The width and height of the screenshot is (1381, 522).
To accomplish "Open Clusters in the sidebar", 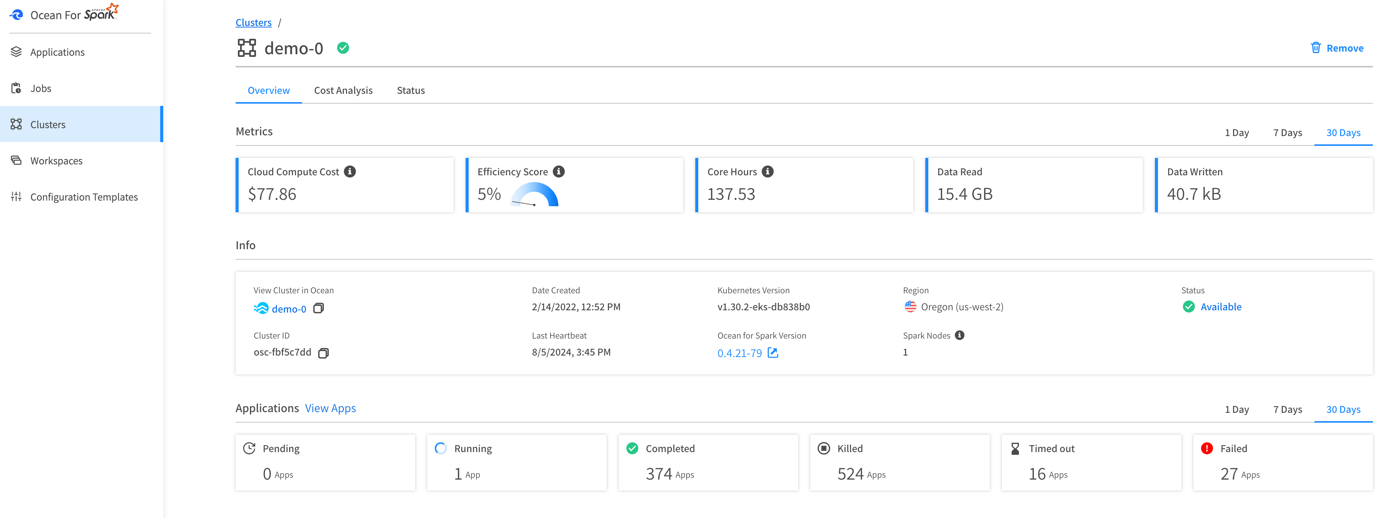I will (x=81, y=124).
